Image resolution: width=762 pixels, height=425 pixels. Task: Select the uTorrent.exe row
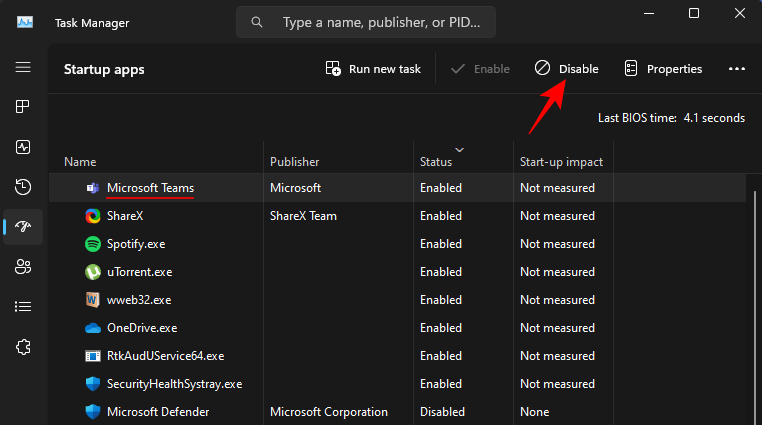pos(140,272)
